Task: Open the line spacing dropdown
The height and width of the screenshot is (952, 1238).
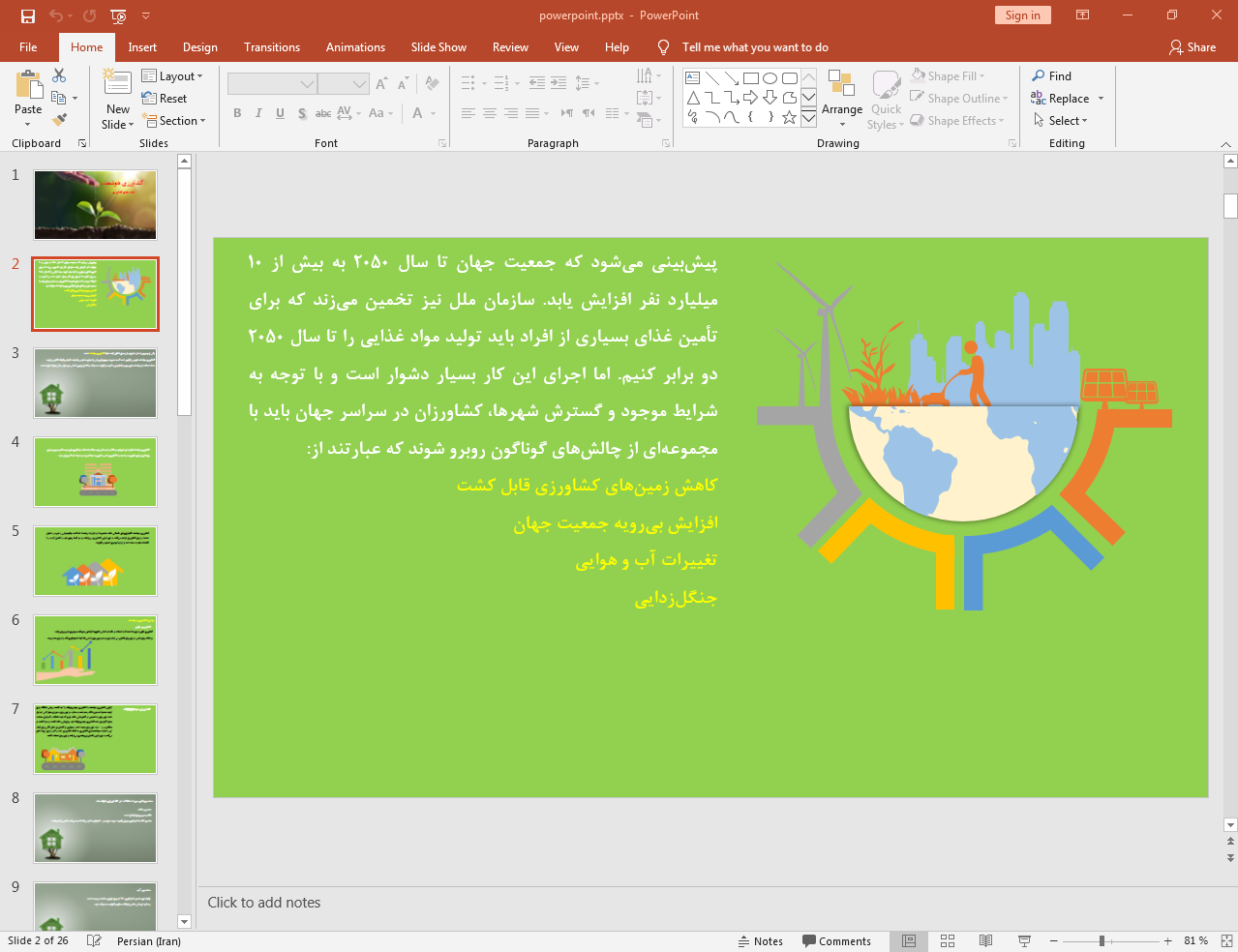Action: click(588, 83)
